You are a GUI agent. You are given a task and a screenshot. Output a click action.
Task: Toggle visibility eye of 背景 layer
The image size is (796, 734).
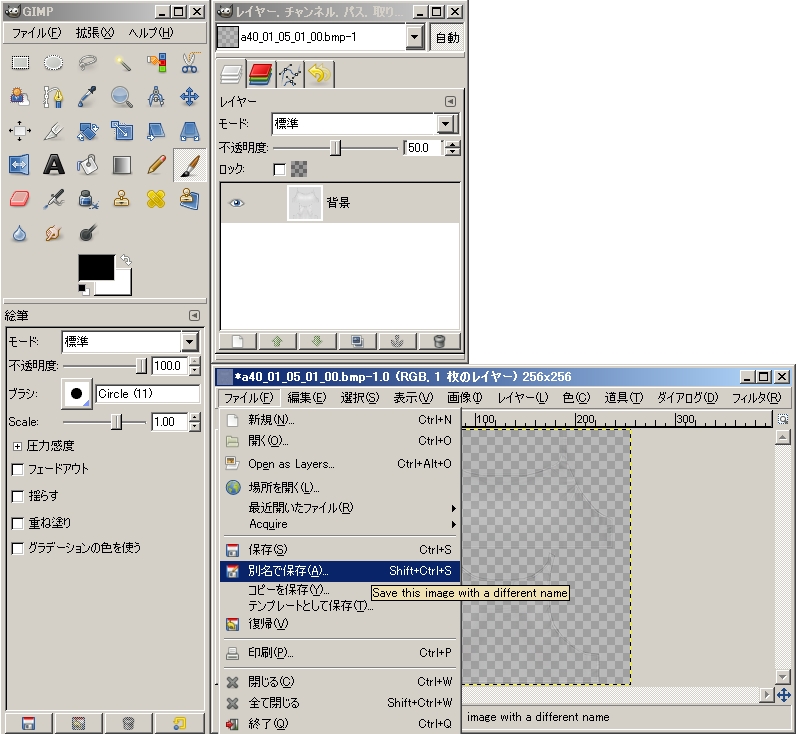(x=237, y=203)
